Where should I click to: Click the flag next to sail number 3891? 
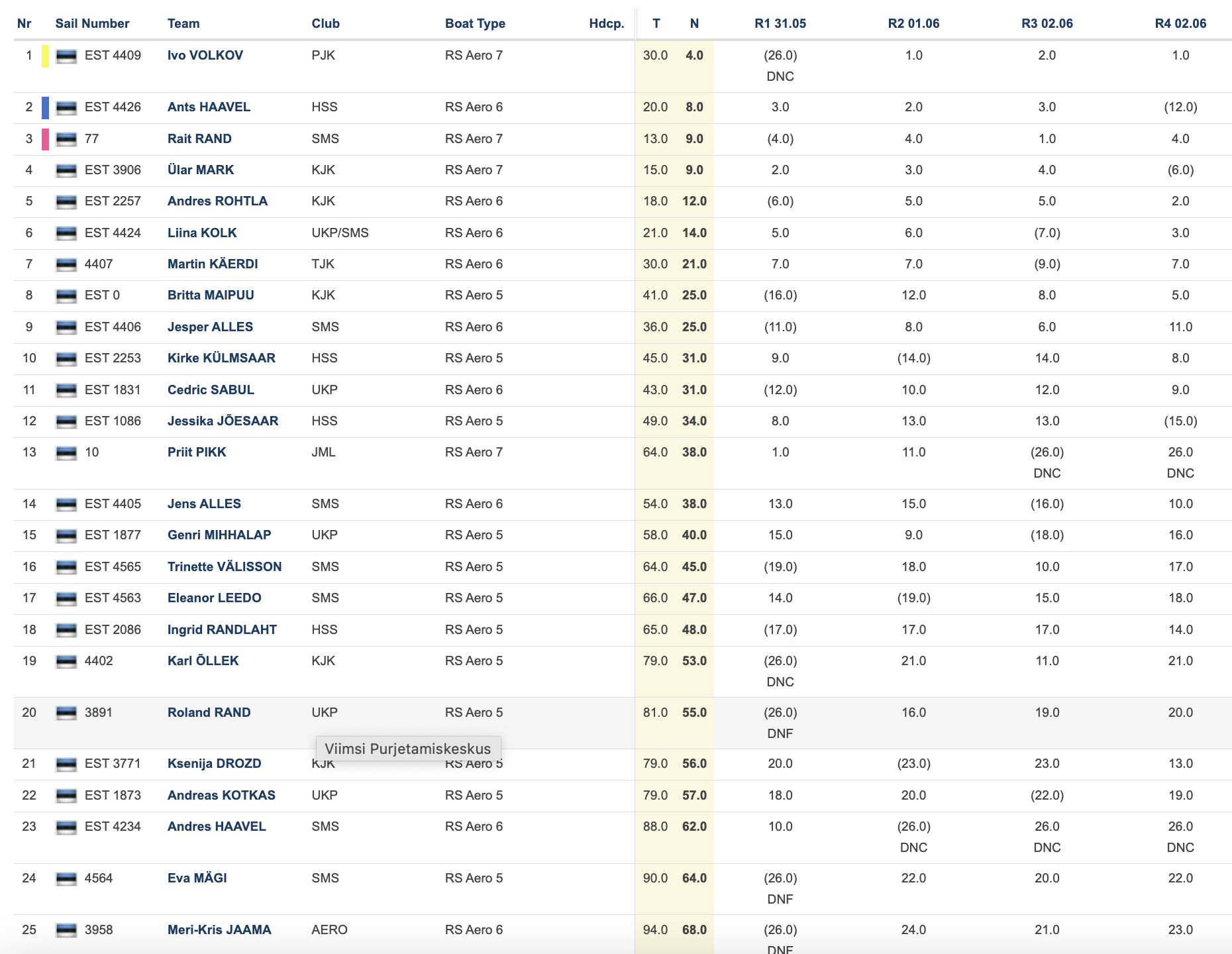click(x=66, y=714)
